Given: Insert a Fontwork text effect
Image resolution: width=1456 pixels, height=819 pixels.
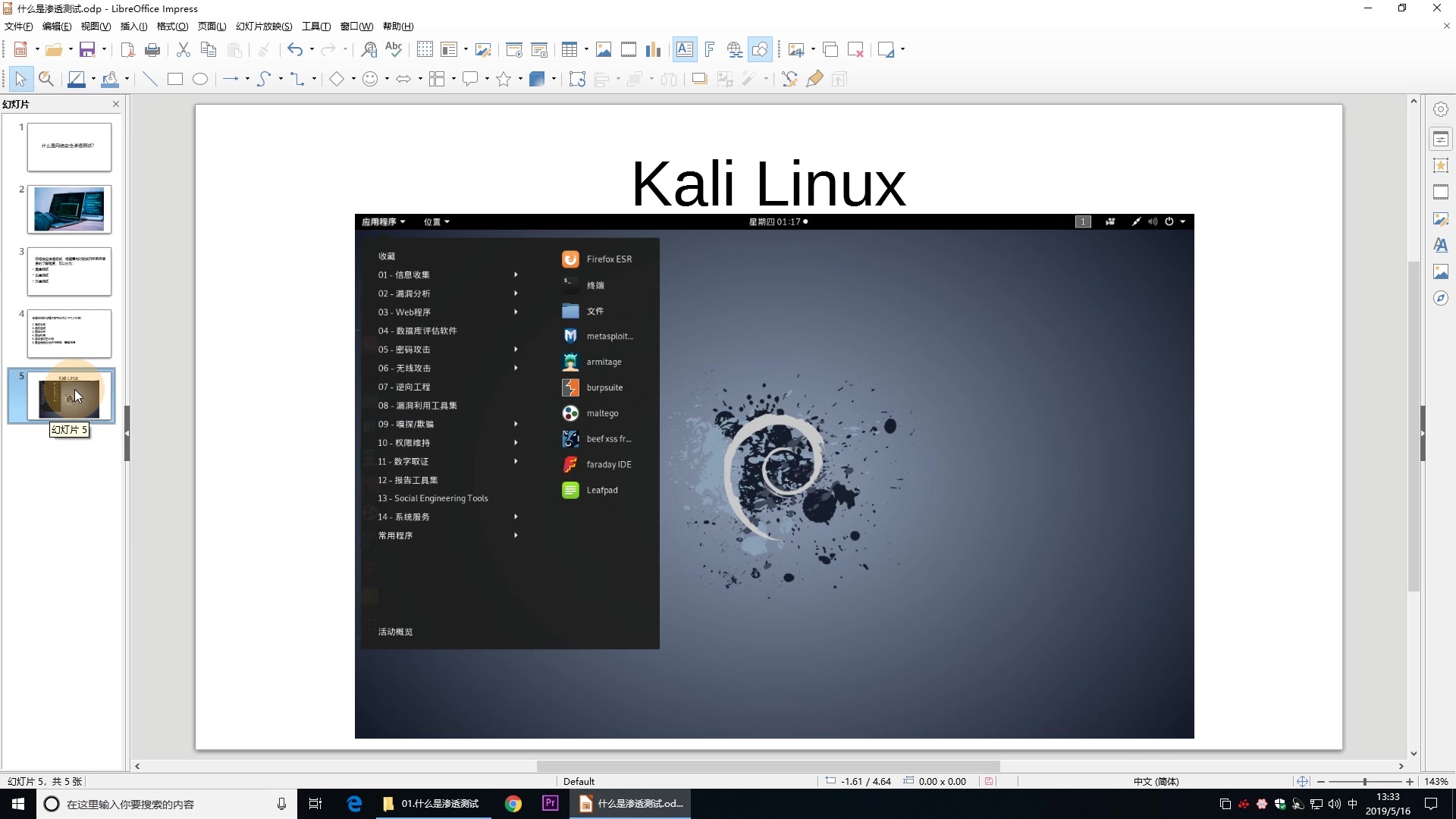Looking at the screenshot, I should 710,49.
